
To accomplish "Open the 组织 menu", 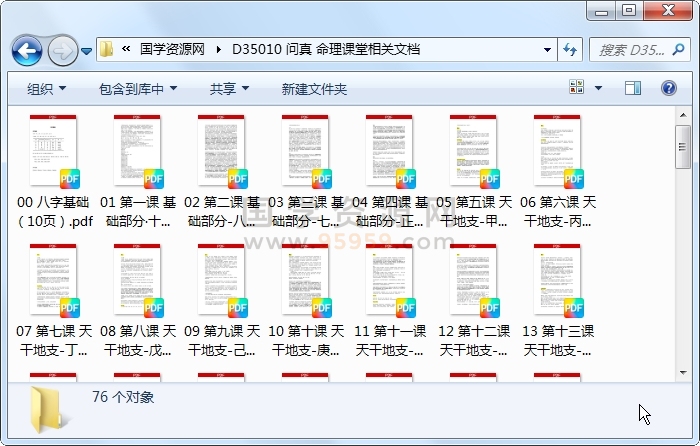I will coord(46,89).
